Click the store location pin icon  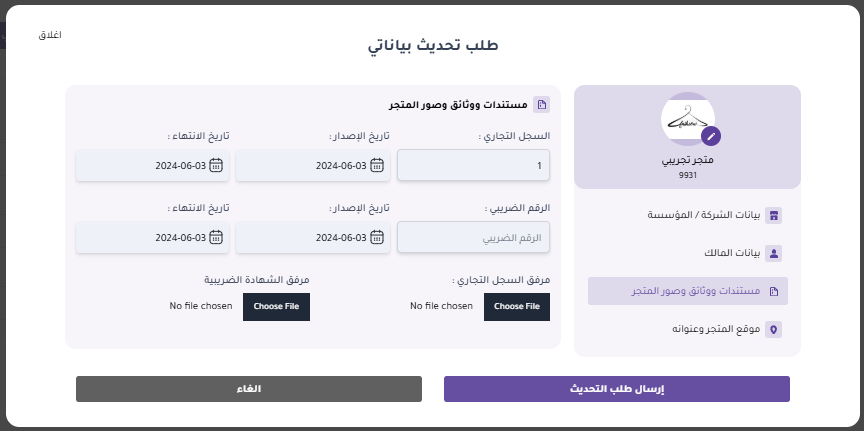(773, 328)
